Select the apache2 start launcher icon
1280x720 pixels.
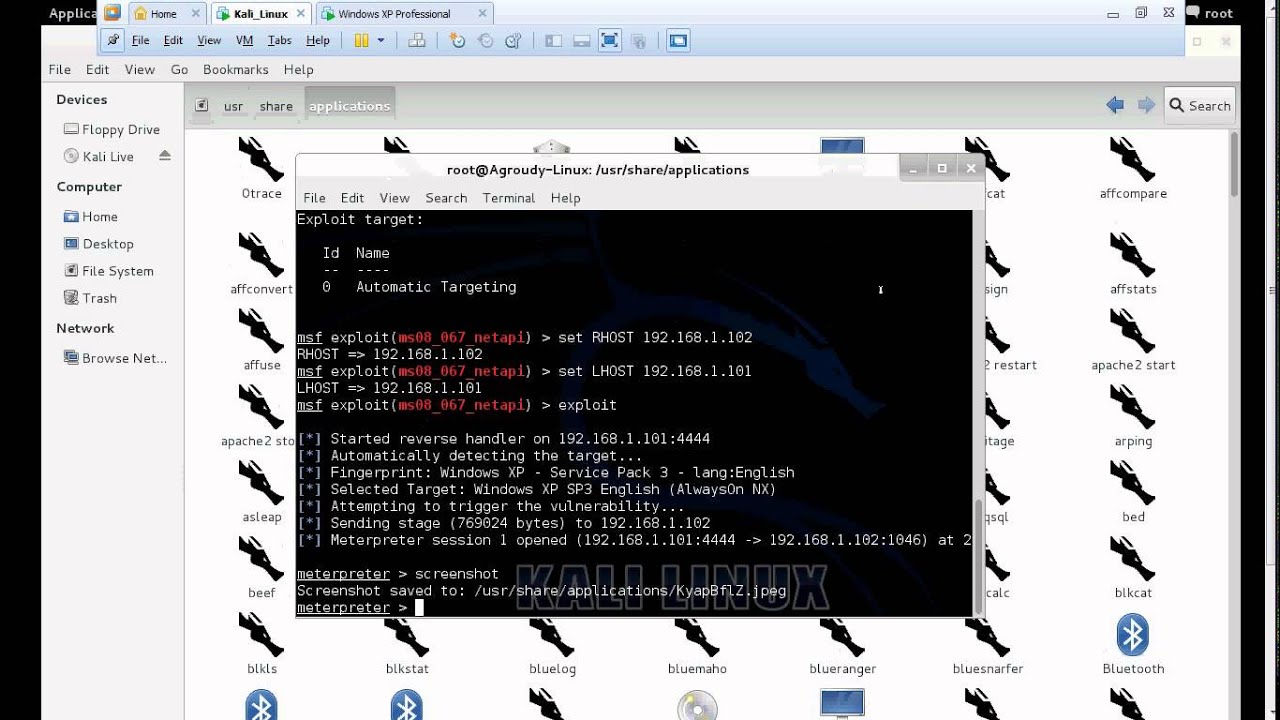[1133, 332]
